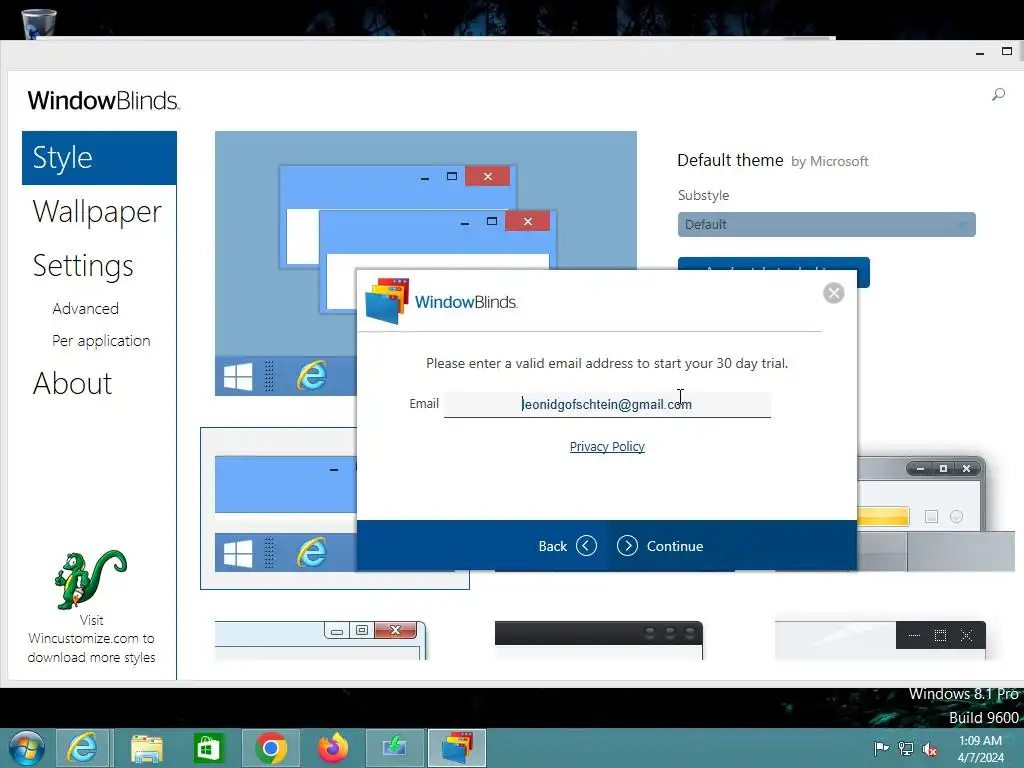This screenshot has width=1024, height=768.
Task: Minimize the WindowBlinds main window
Action: 980,52
